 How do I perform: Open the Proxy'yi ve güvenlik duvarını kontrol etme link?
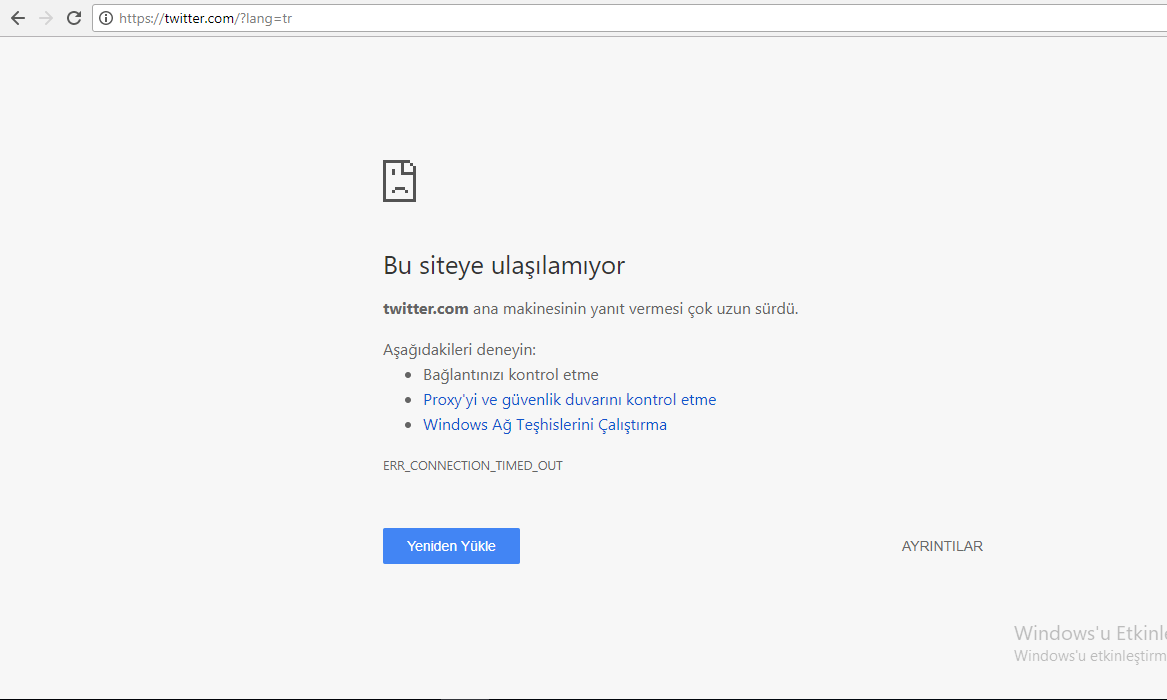[x=570, y=399]
